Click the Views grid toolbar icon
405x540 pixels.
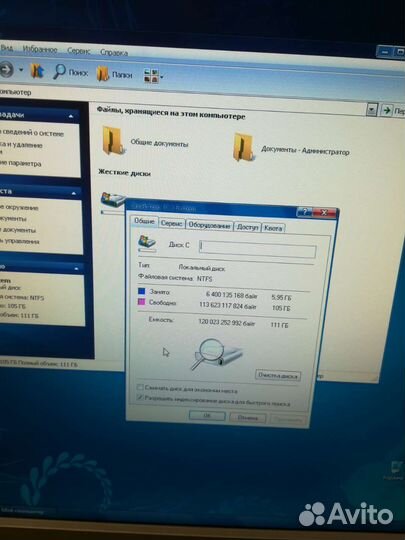pyautogui.click(x=151, y=75)
